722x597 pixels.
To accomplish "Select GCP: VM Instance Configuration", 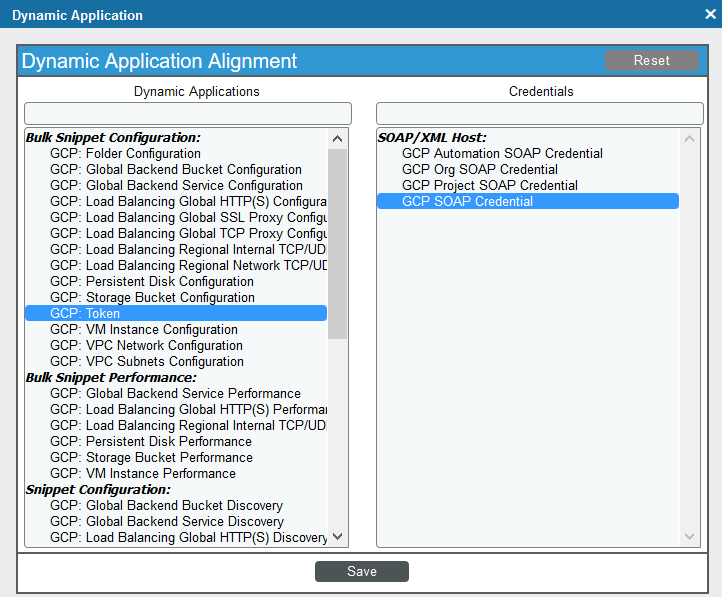I will click(176, 330).
